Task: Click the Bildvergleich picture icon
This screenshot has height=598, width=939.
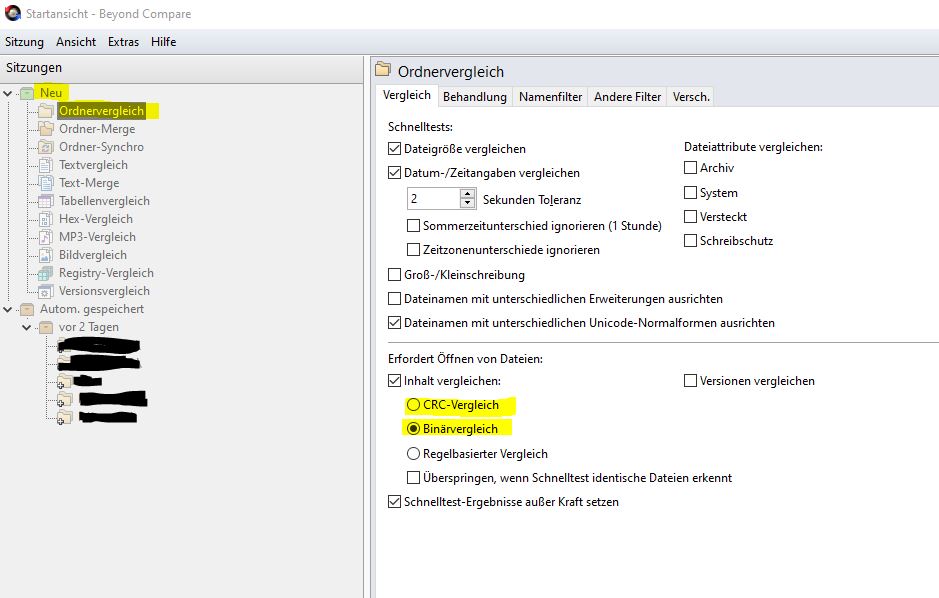Action: click(x=46, y=255)
